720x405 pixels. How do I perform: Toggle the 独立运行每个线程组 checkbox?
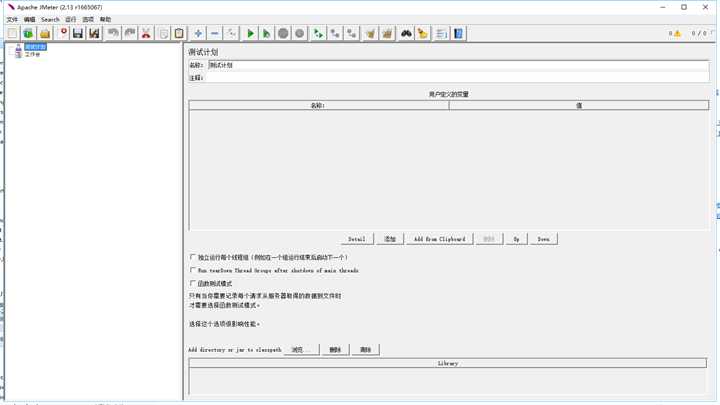tap(193, 257)
